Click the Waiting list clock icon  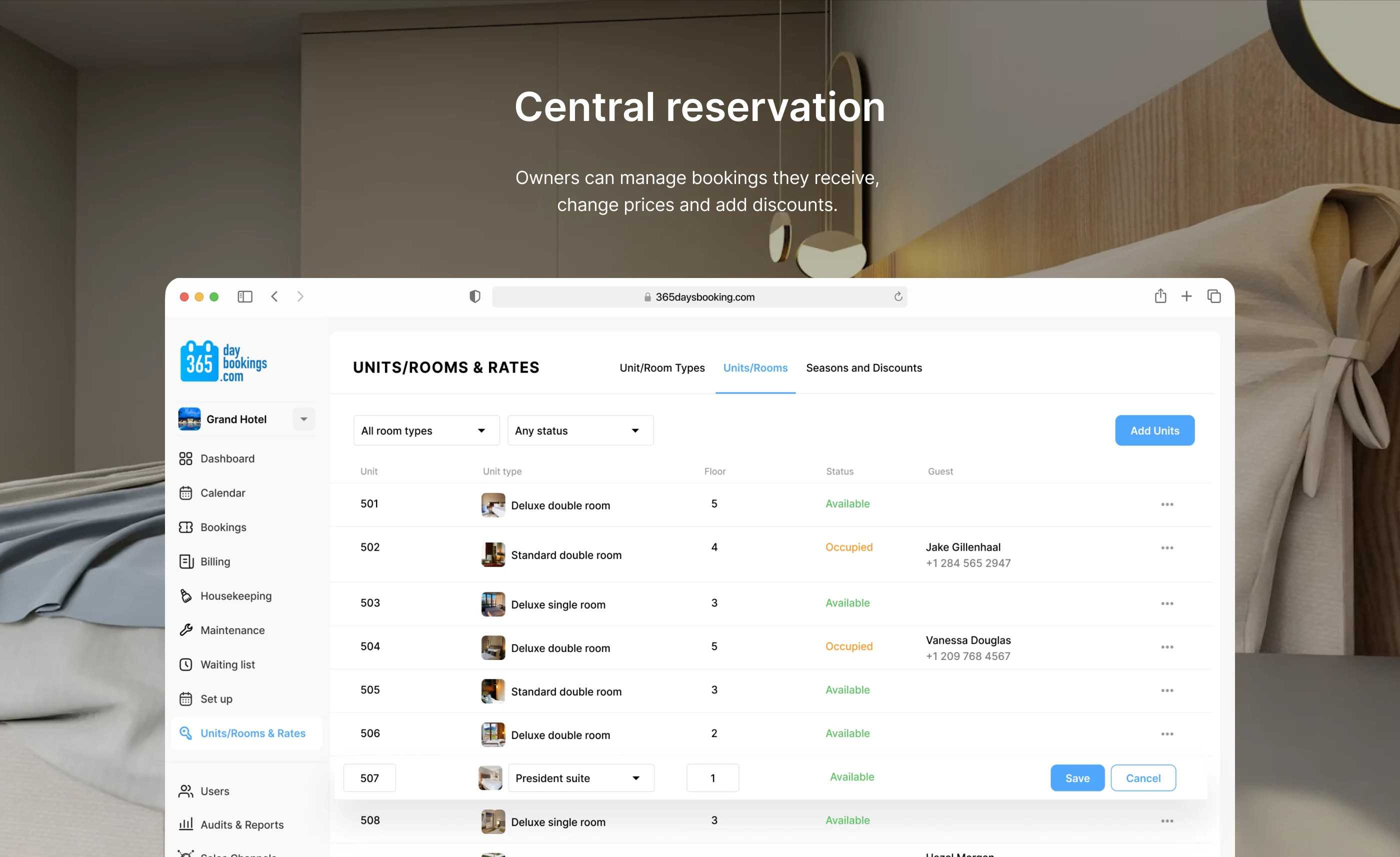185,664
